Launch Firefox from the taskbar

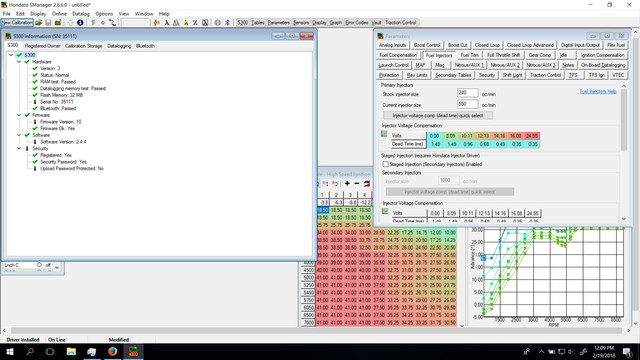pos(112,351)
